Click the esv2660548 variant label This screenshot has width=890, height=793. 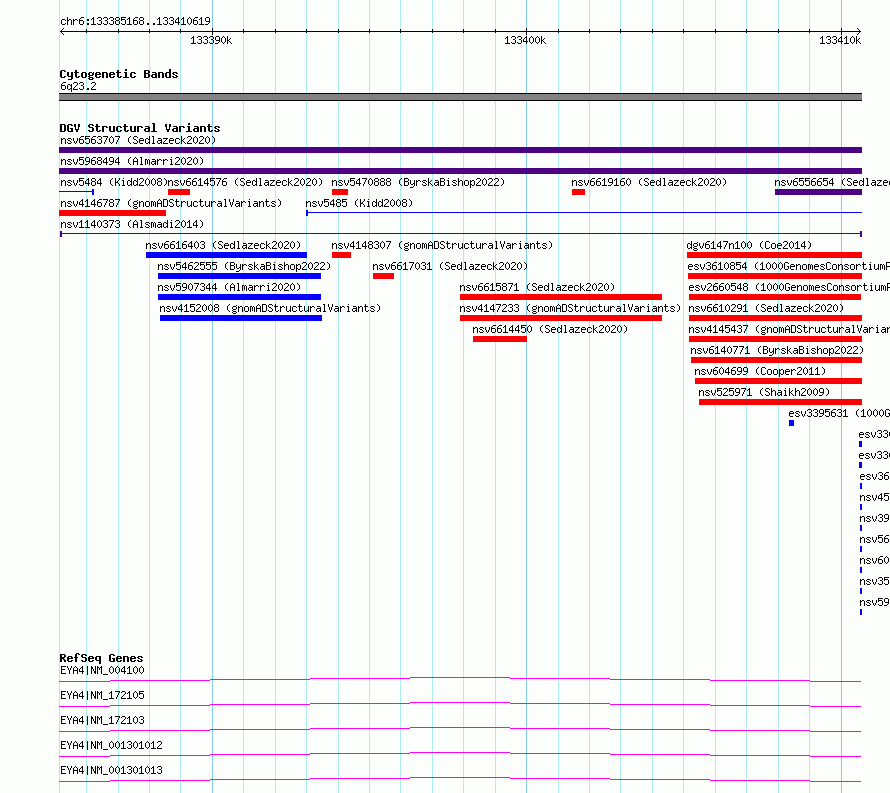pos(789,287)
